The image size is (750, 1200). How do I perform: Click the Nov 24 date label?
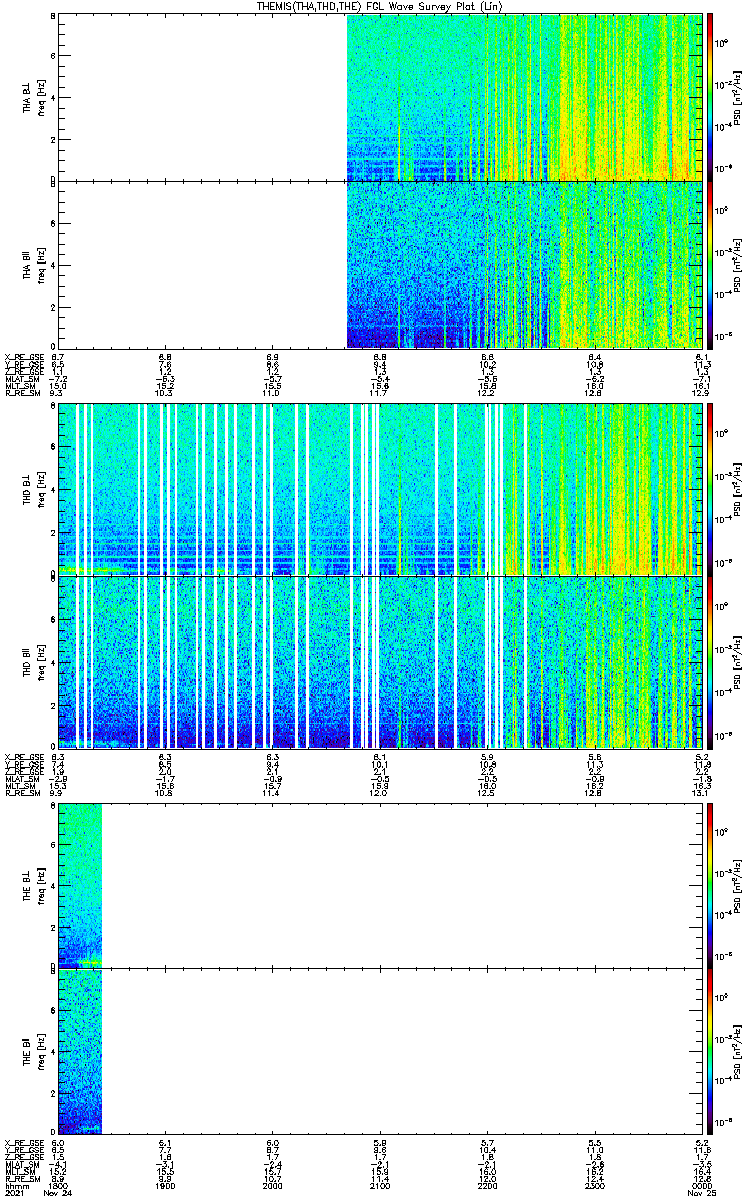pyautogui.click(x=59, y=1193)
